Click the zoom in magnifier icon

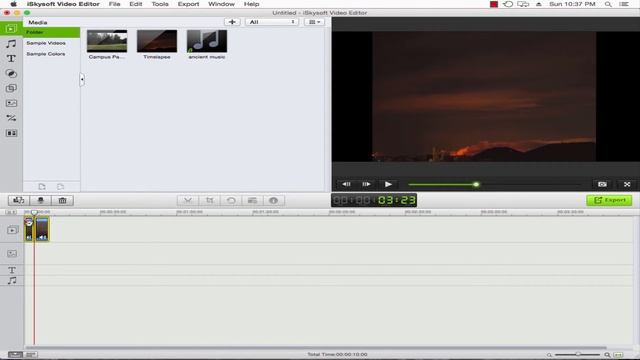(607, 355)
